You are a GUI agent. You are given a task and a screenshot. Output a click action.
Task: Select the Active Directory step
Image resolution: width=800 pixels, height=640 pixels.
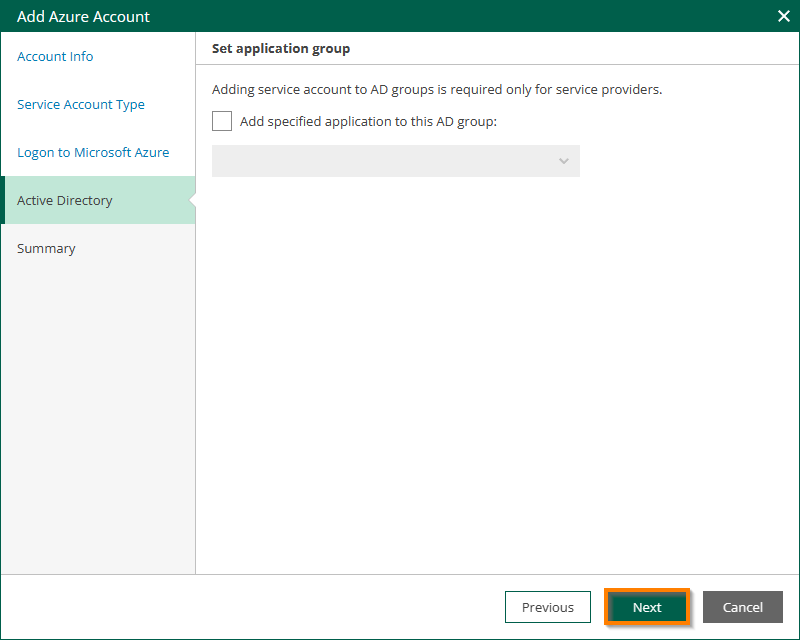65,201
